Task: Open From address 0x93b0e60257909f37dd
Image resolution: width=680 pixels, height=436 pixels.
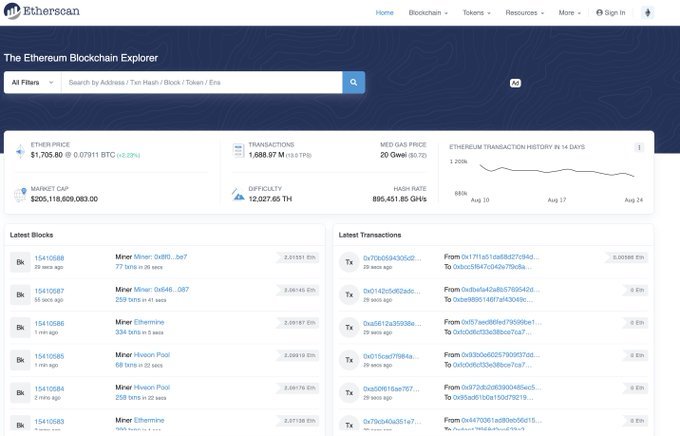Action: (x=501, y=354)
